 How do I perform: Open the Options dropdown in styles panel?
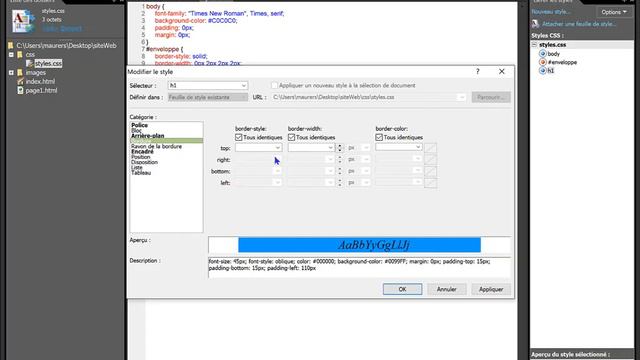tap(613, 12)
